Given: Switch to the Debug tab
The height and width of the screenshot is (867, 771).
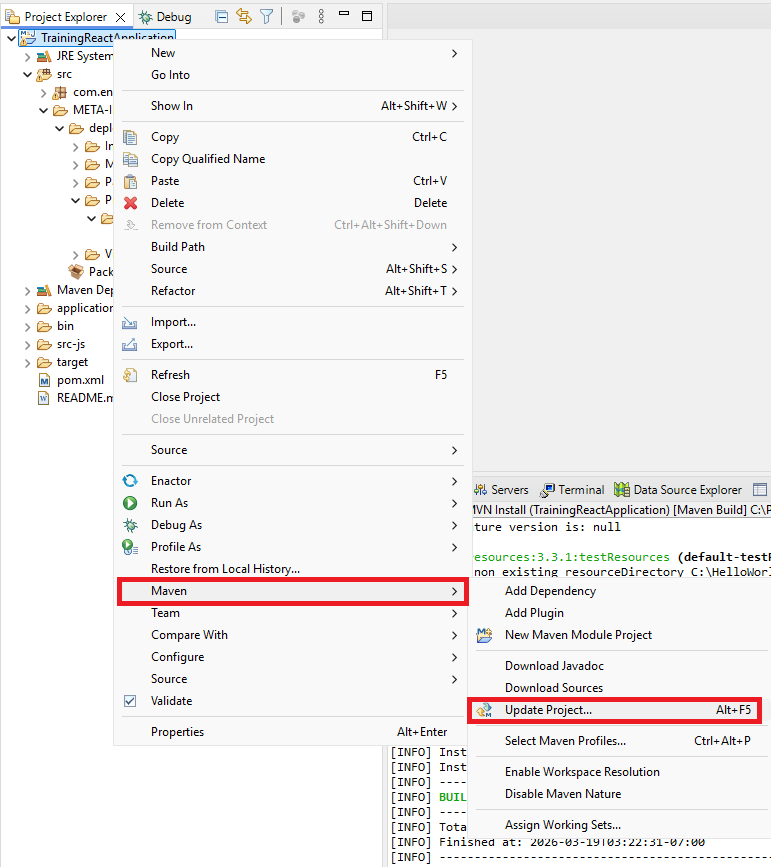Looking at the screenshot, I should pyautogui.click(x=164, y=16).
